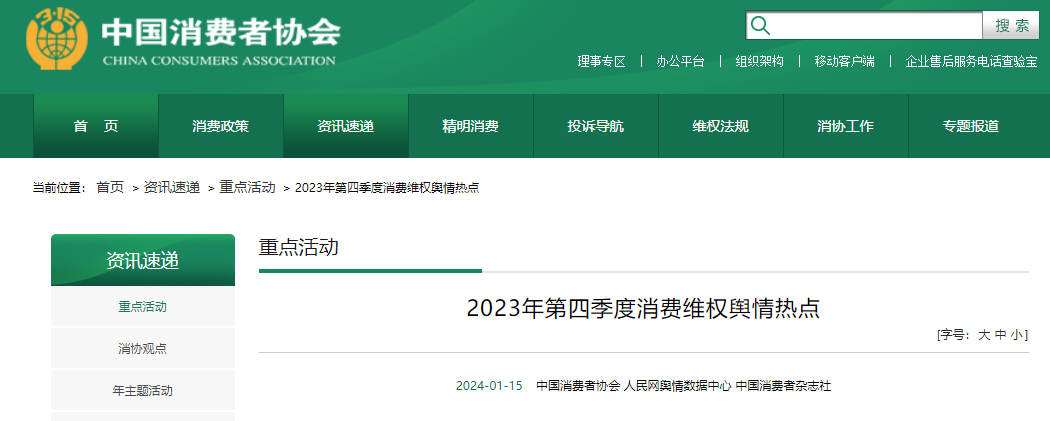The image size is (1050, 421).
Task: Open the 投诉导航 navigation tab
Action: pos(595,126)
